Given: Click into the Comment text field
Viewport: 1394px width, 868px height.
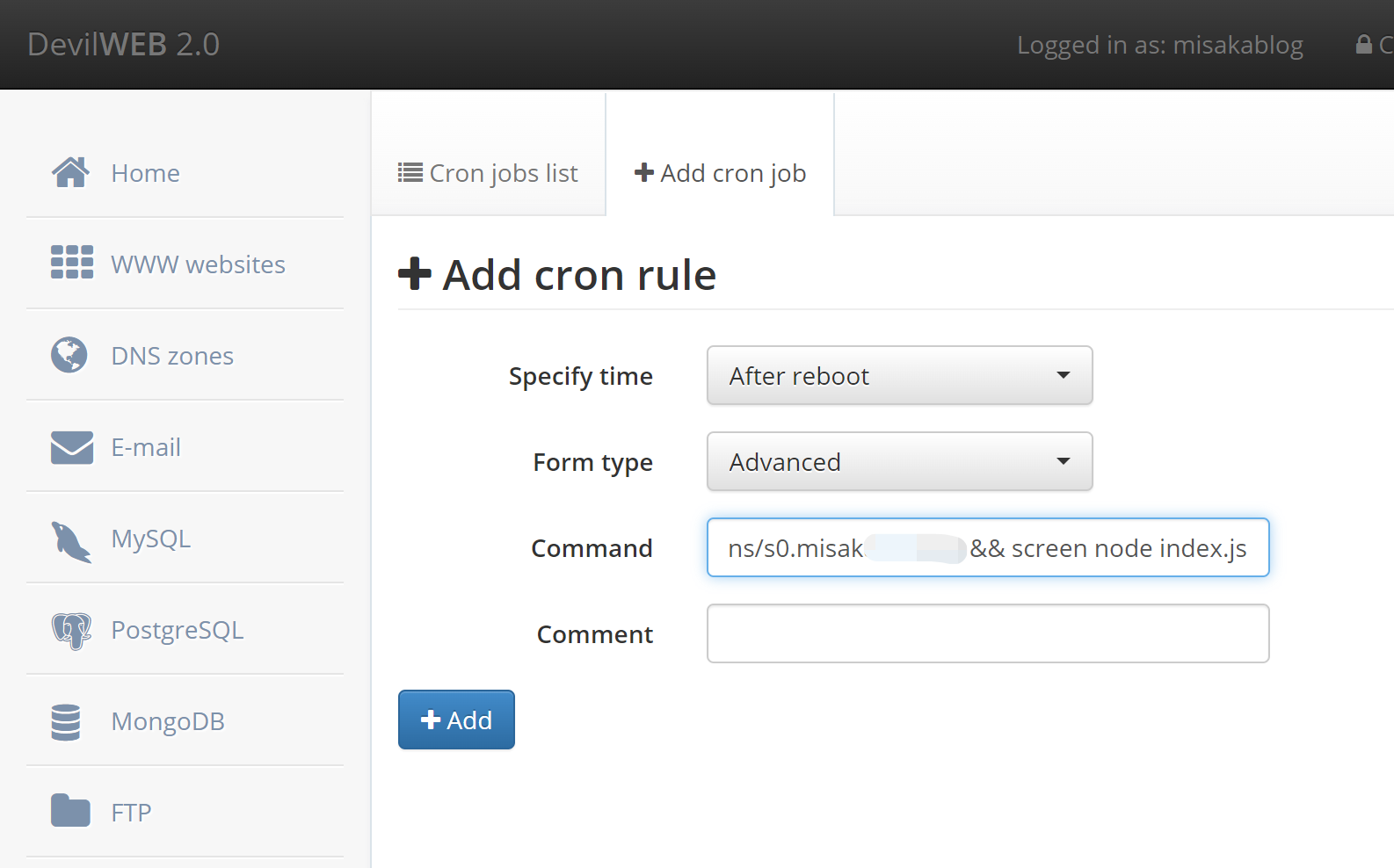Looking at the screenshot, I should tap(987, 634).
